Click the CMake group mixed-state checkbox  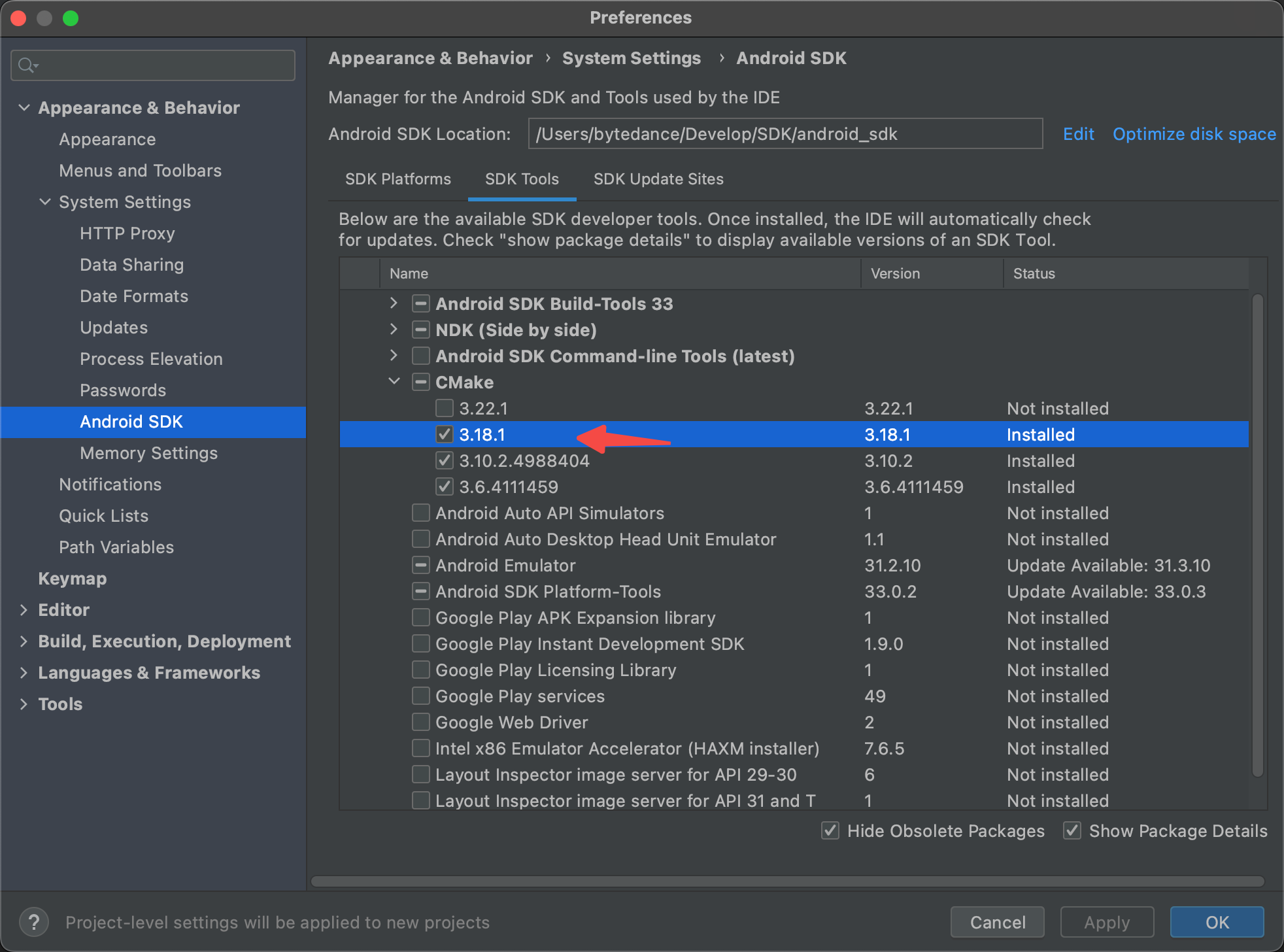[421, 382]
